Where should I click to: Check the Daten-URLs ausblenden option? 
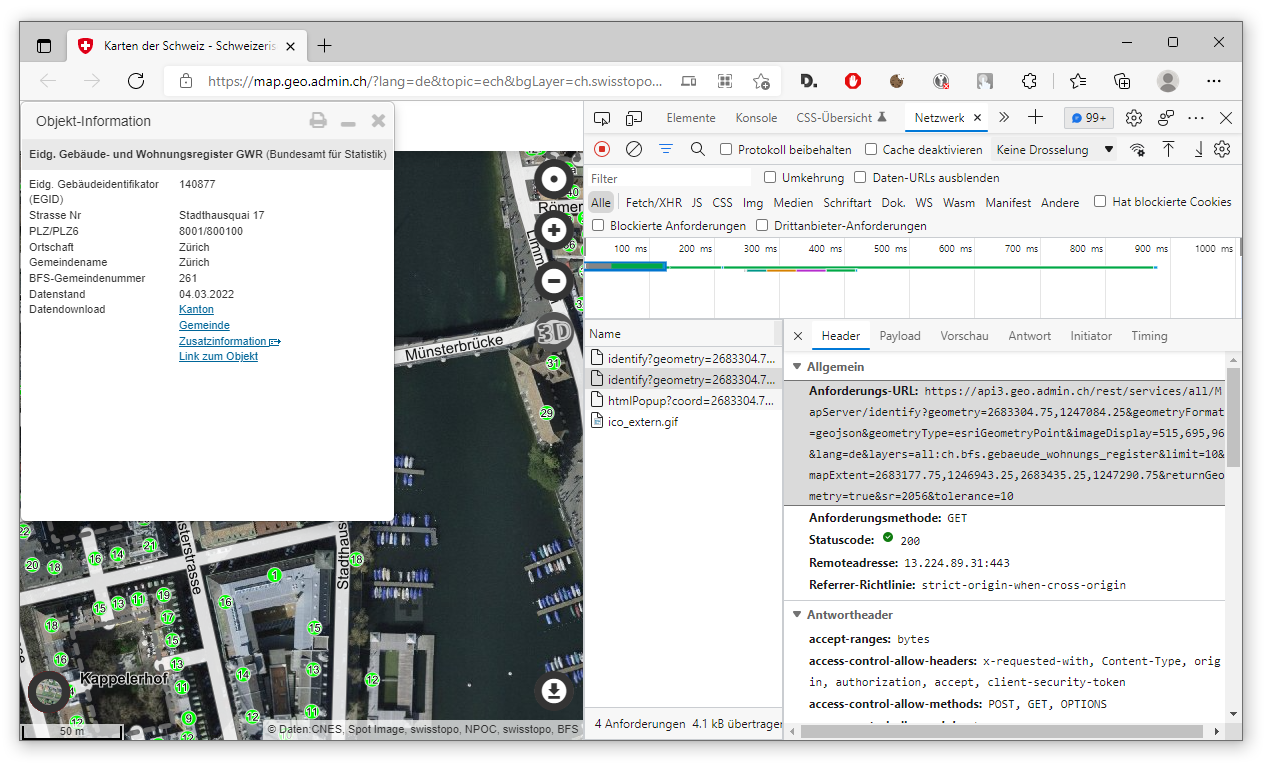pyautogui.click(x=860, y=178)
